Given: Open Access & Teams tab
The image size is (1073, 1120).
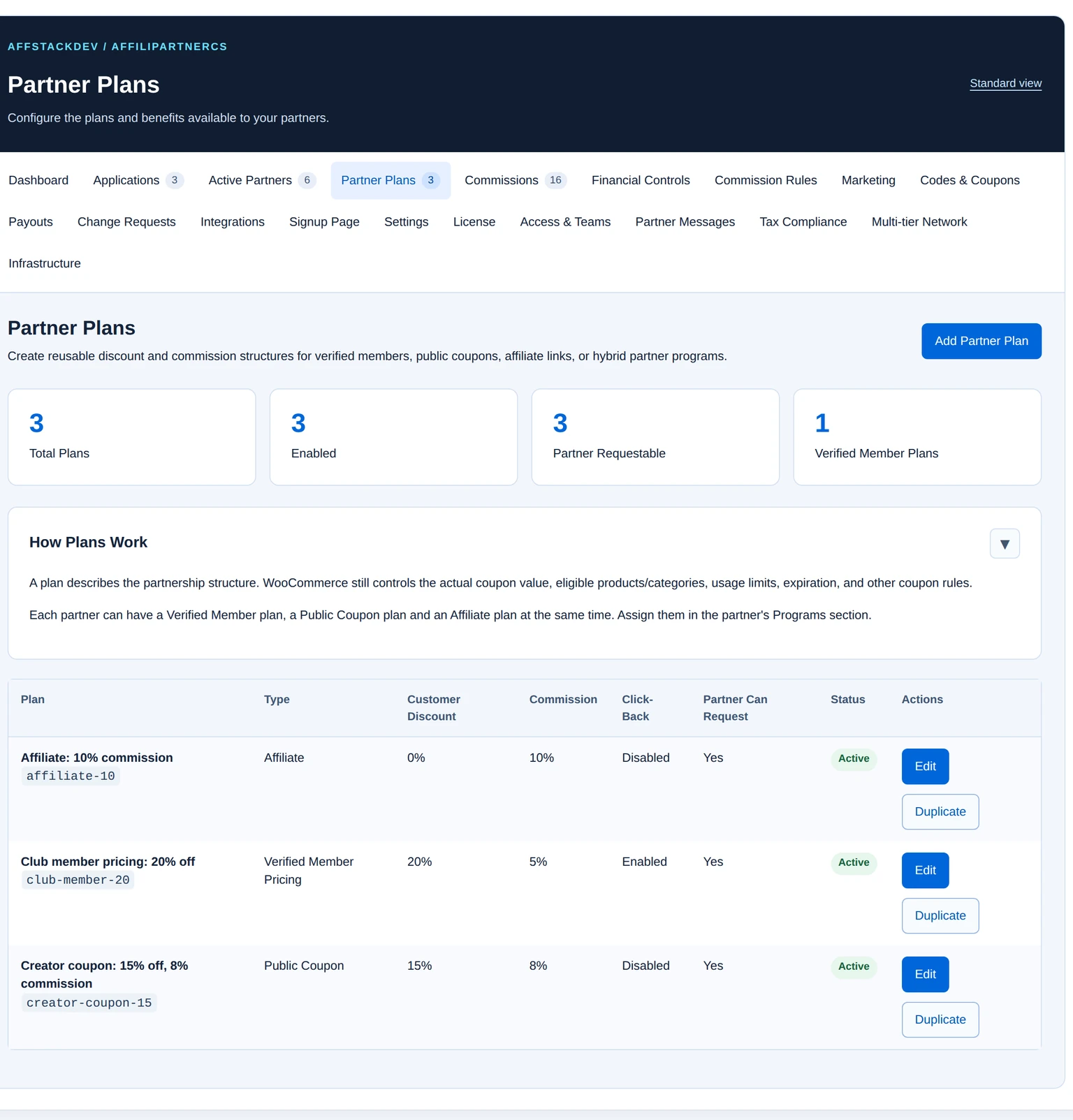Looking at the screenshot, I should [x=565, y=222].
